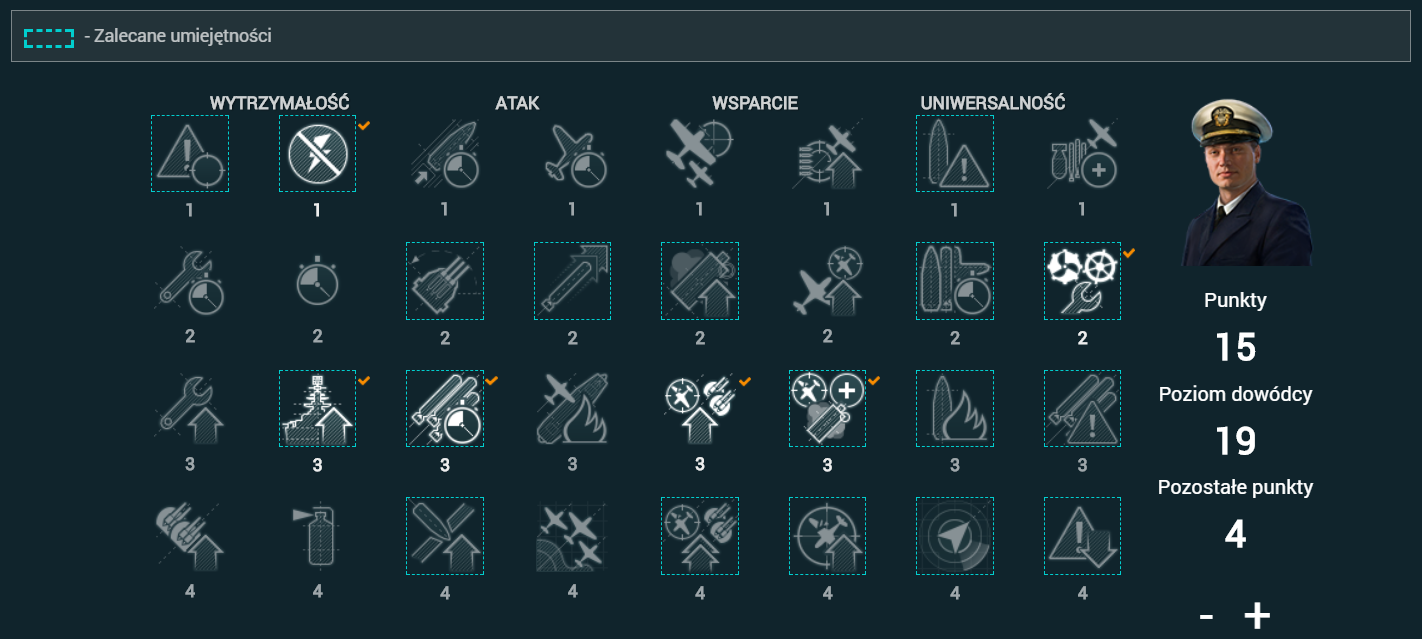The height and width of the screenshot is (639, 1422).
Task: Select the radar location skill icon
Action: click(x=955, y=536)
